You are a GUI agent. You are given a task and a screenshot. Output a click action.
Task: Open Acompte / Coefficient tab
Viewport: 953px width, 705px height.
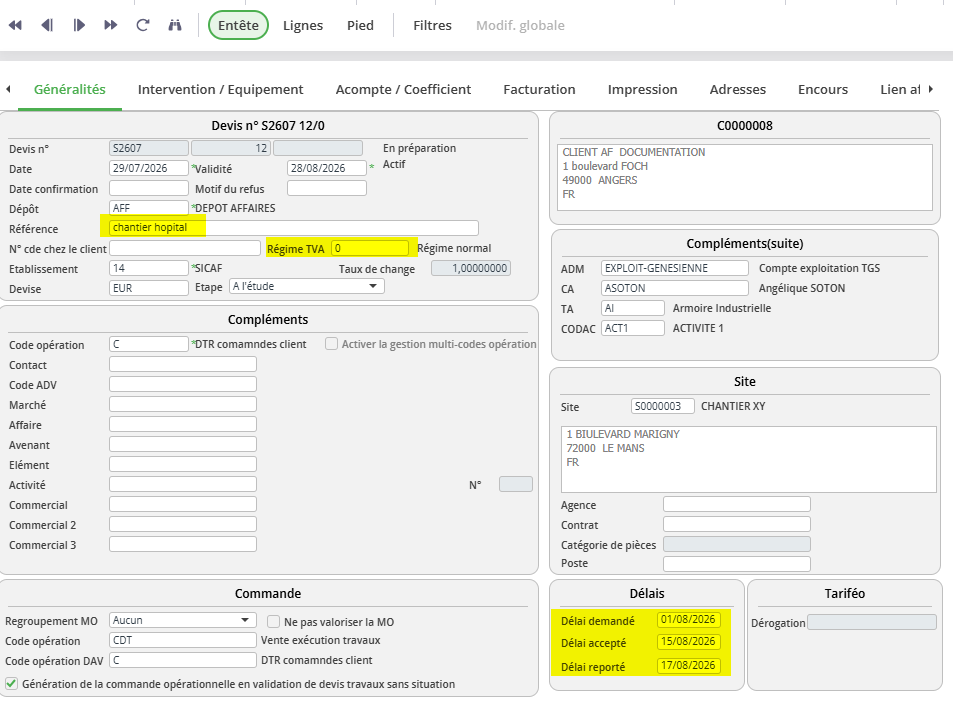pyautogui.click(x=404, y=89)
